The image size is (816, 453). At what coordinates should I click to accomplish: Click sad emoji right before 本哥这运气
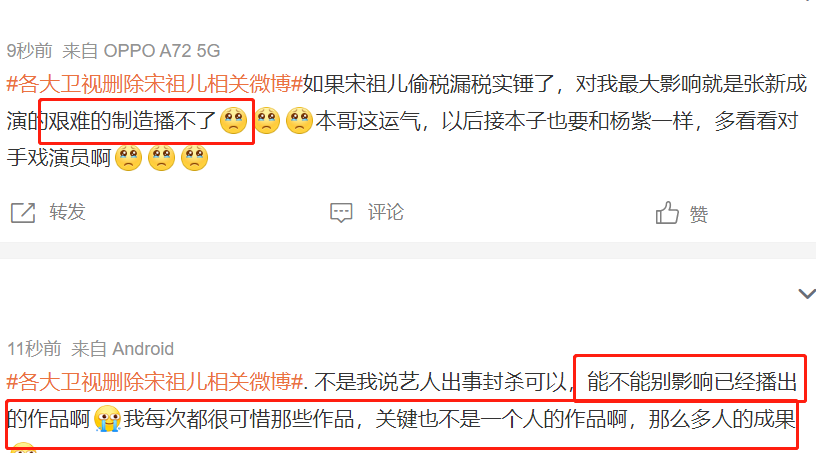(299, 121)
